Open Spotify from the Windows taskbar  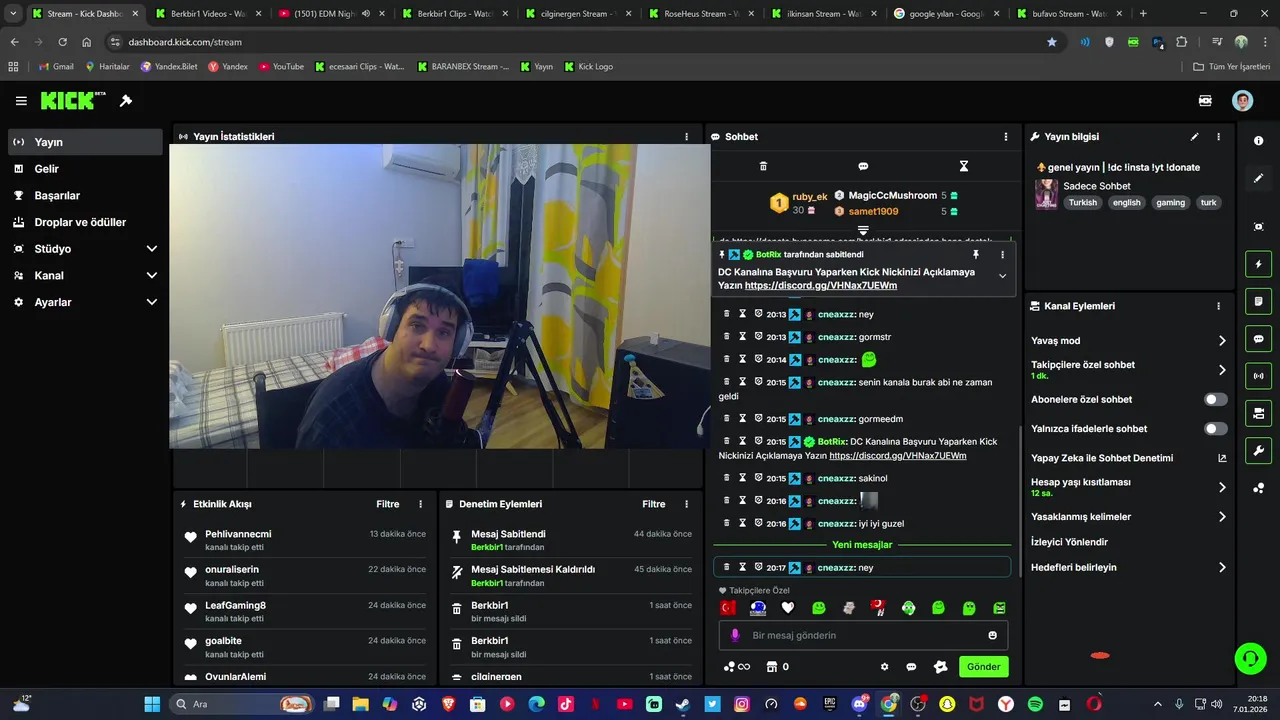coord(1035,704)
